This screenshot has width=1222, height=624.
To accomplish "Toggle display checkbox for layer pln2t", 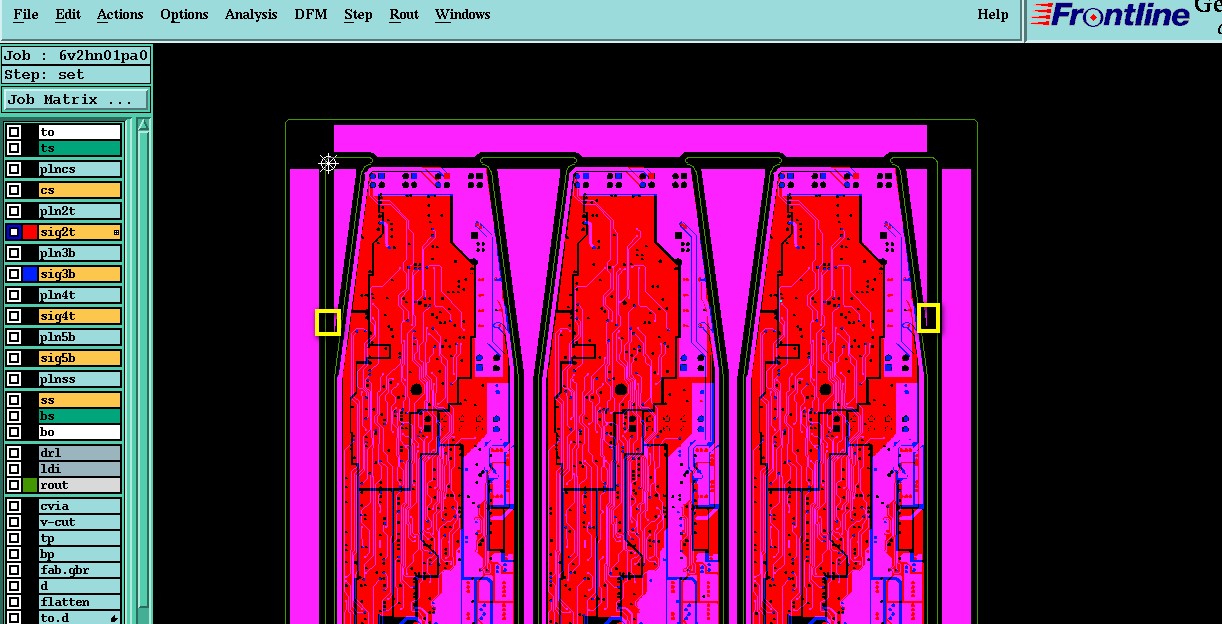I will point(14,211).
